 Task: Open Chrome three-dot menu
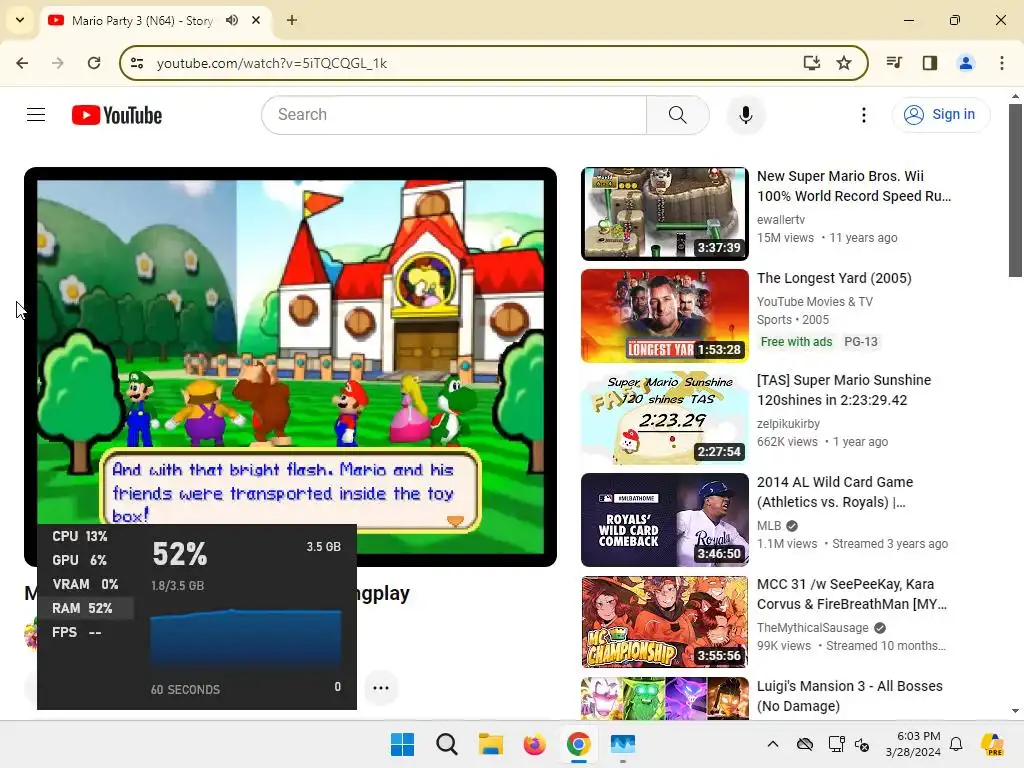click(1001, 63)
